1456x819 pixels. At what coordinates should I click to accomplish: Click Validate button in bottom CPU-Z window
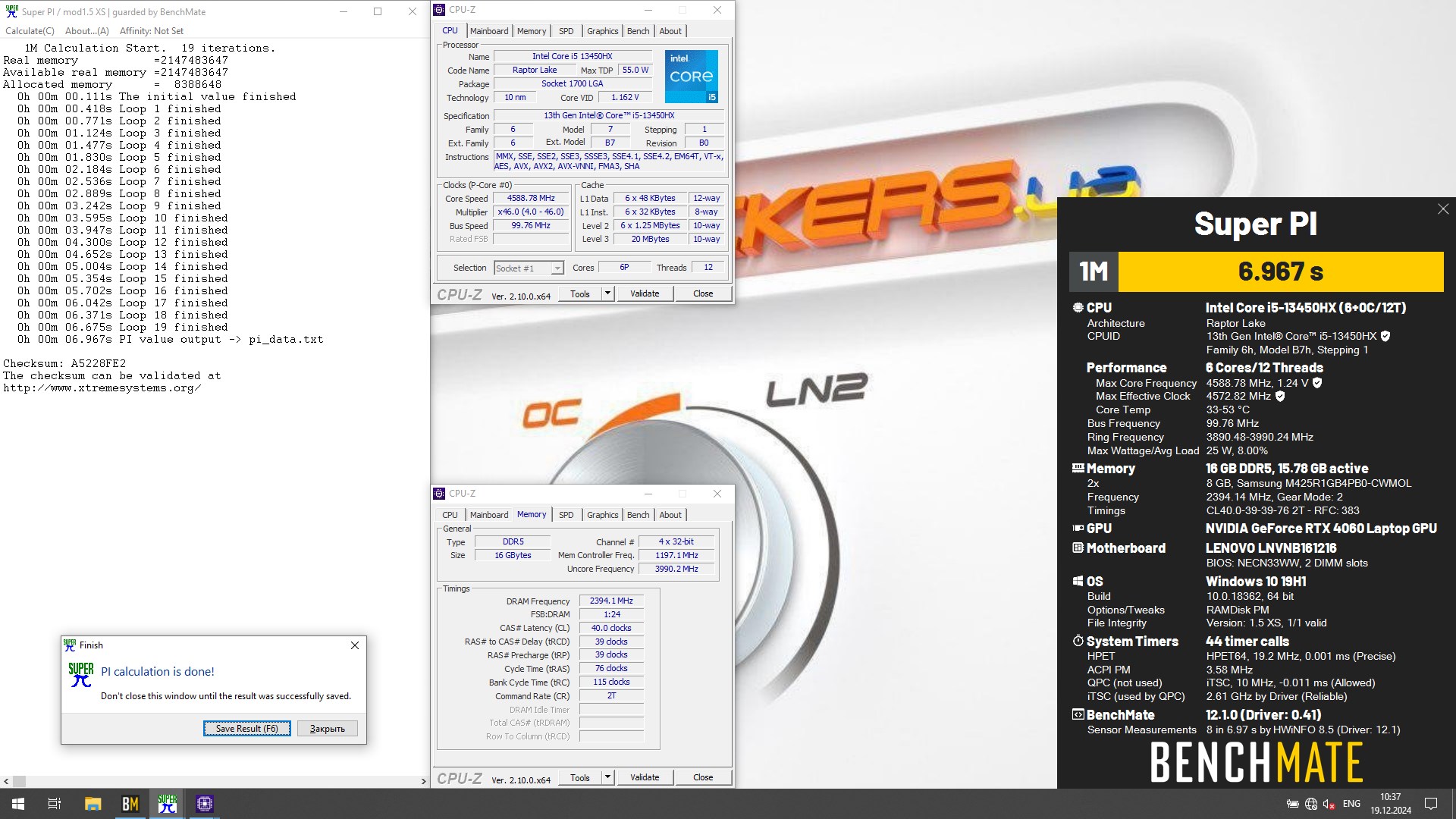pyautogui.click(x=645, y=777)
